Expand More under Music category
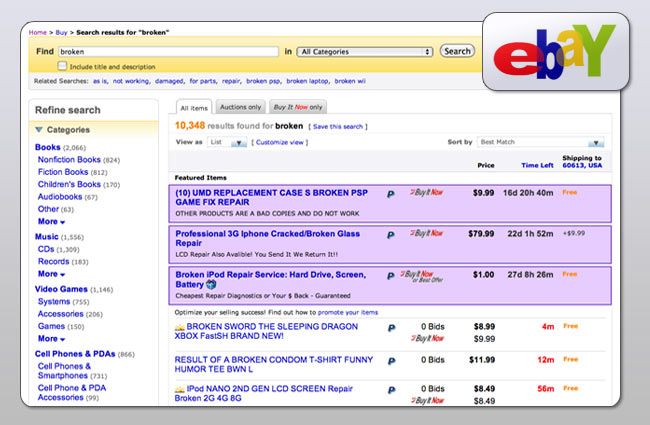Viewport: 650px width, 425px height. tap(51, 274)
